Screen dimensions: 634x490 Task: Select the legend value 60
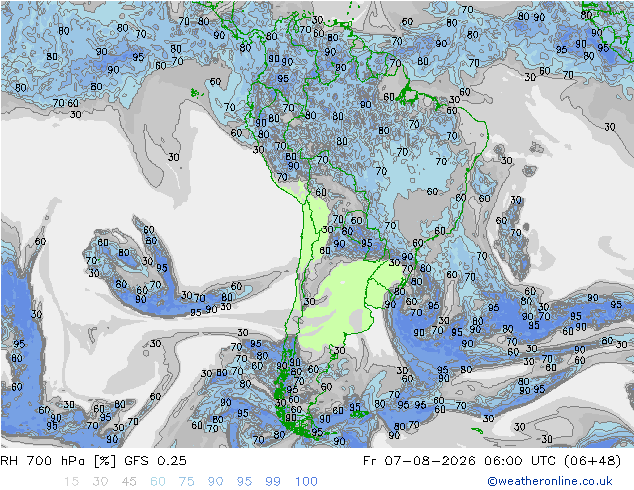tap(158, 482)
